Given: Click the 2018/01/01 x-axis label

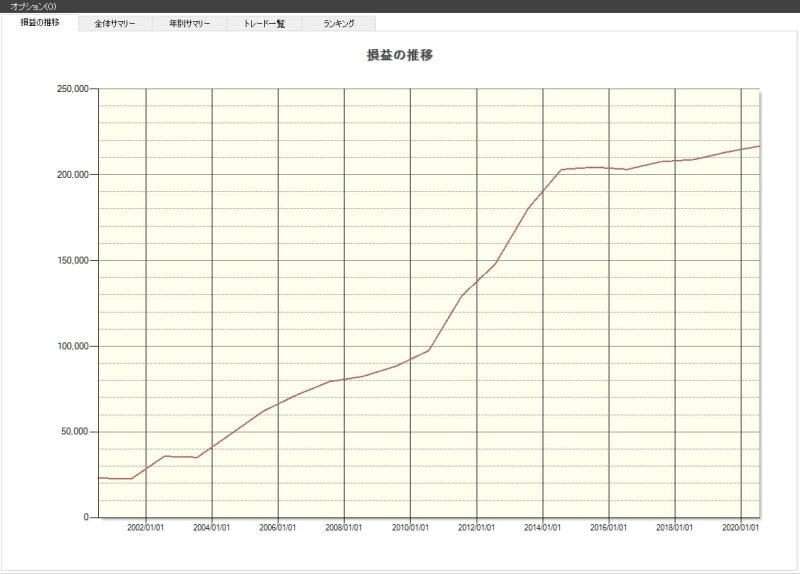Looking at the screenshot, I should [x=674, y=528].
